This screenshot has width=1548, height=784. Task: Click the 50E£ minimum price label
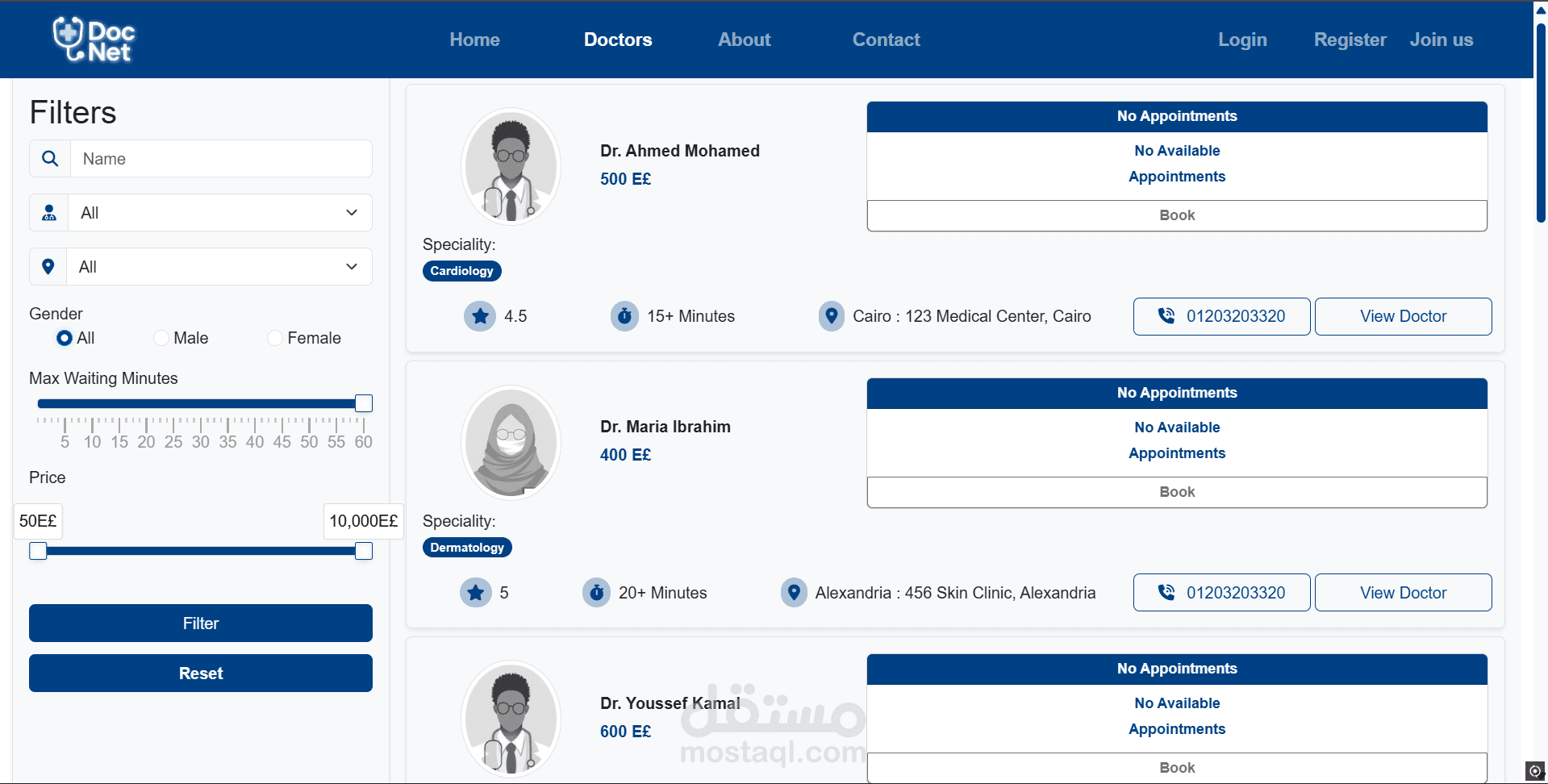[38, 521]
